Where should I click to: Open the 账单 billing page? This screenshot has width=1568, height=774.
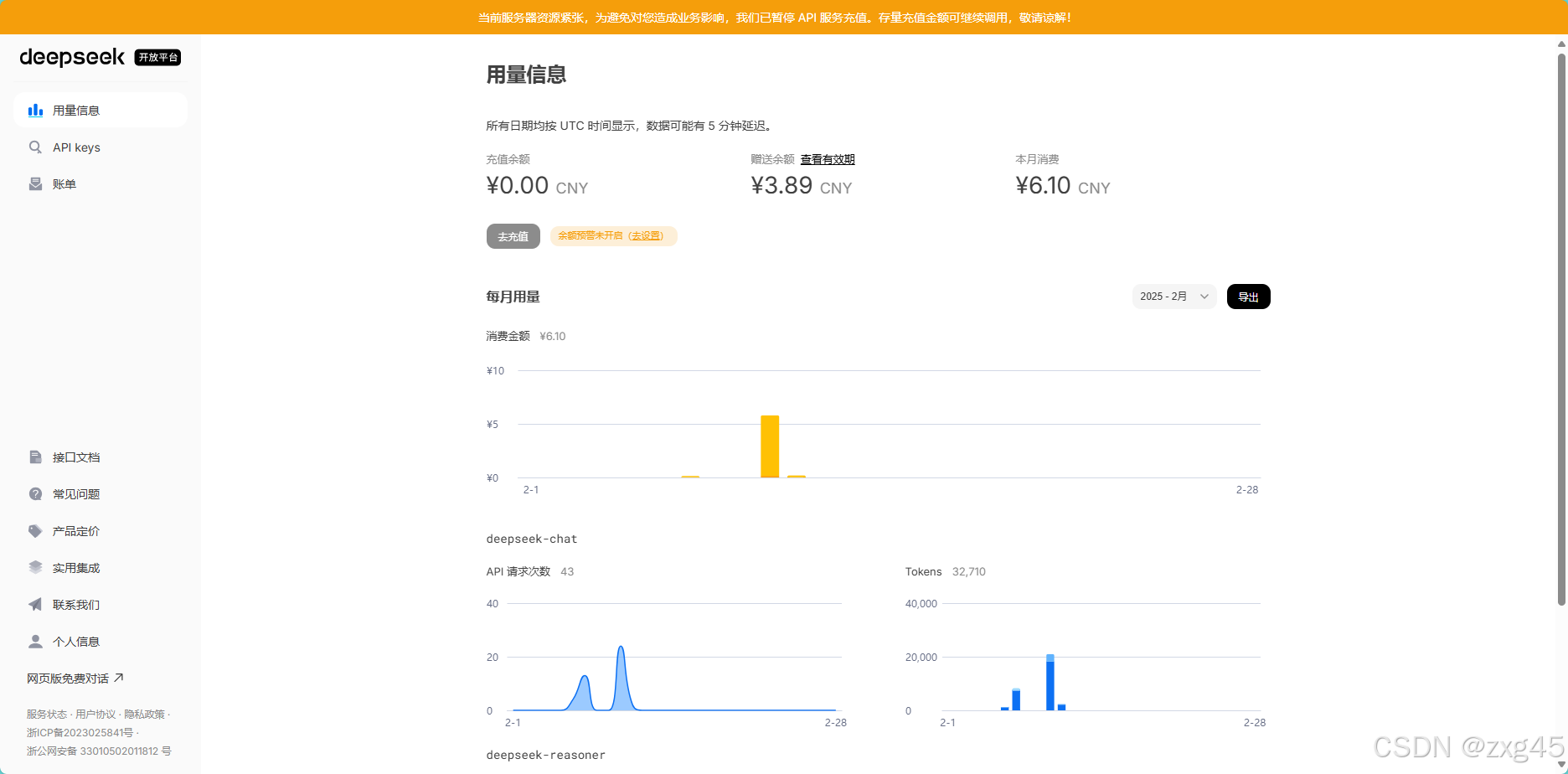101,184
